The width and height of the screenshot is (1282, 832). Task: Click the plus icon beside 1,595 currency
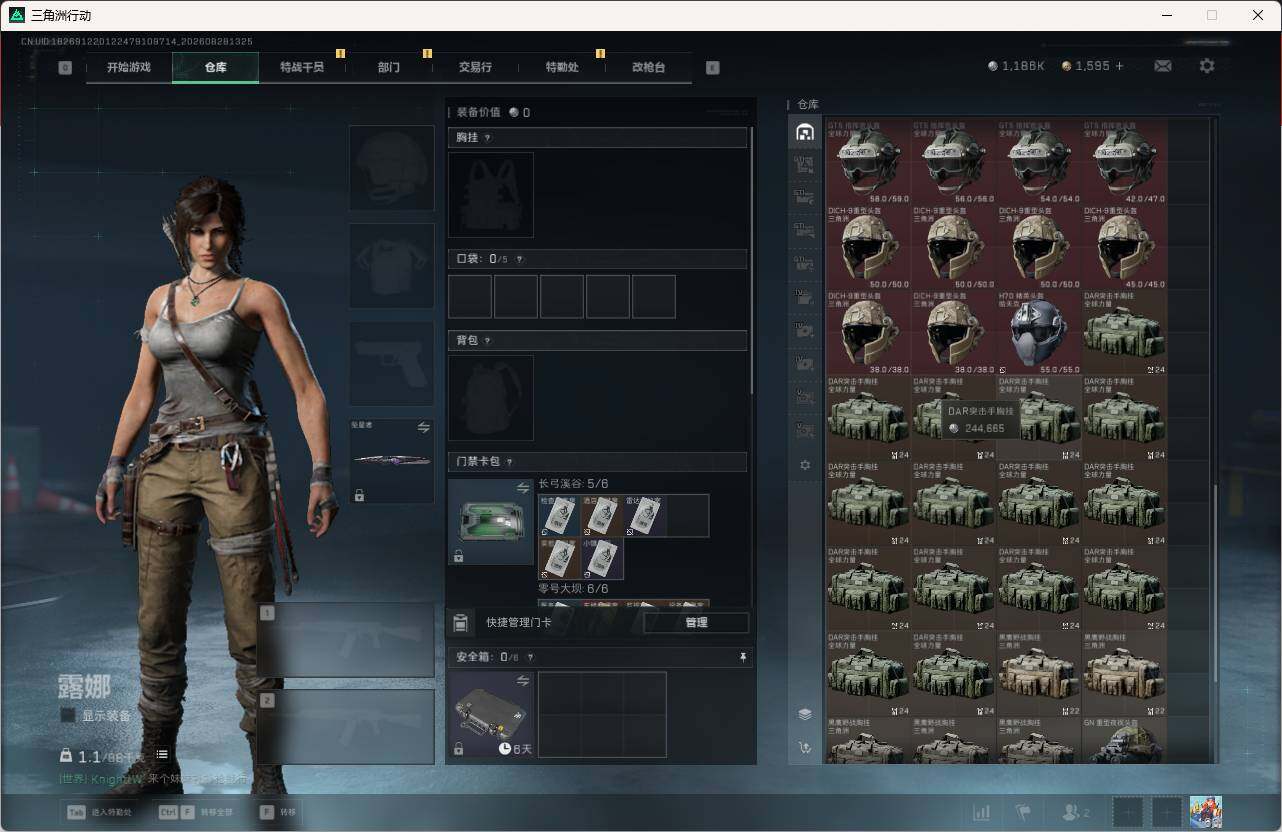(1119, 66)
